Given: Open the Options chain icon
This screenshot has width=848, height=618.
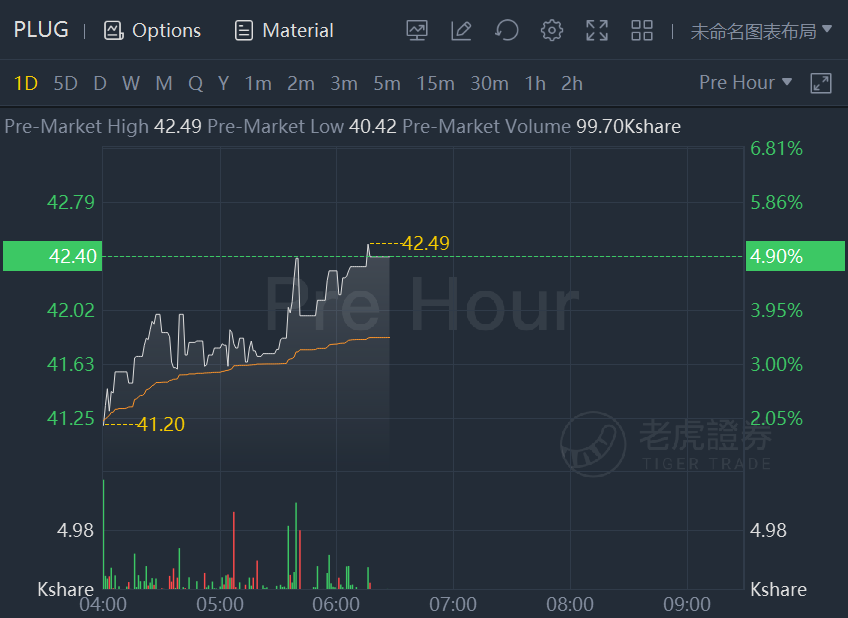Looking at the screenshot, I should [114, 30].
